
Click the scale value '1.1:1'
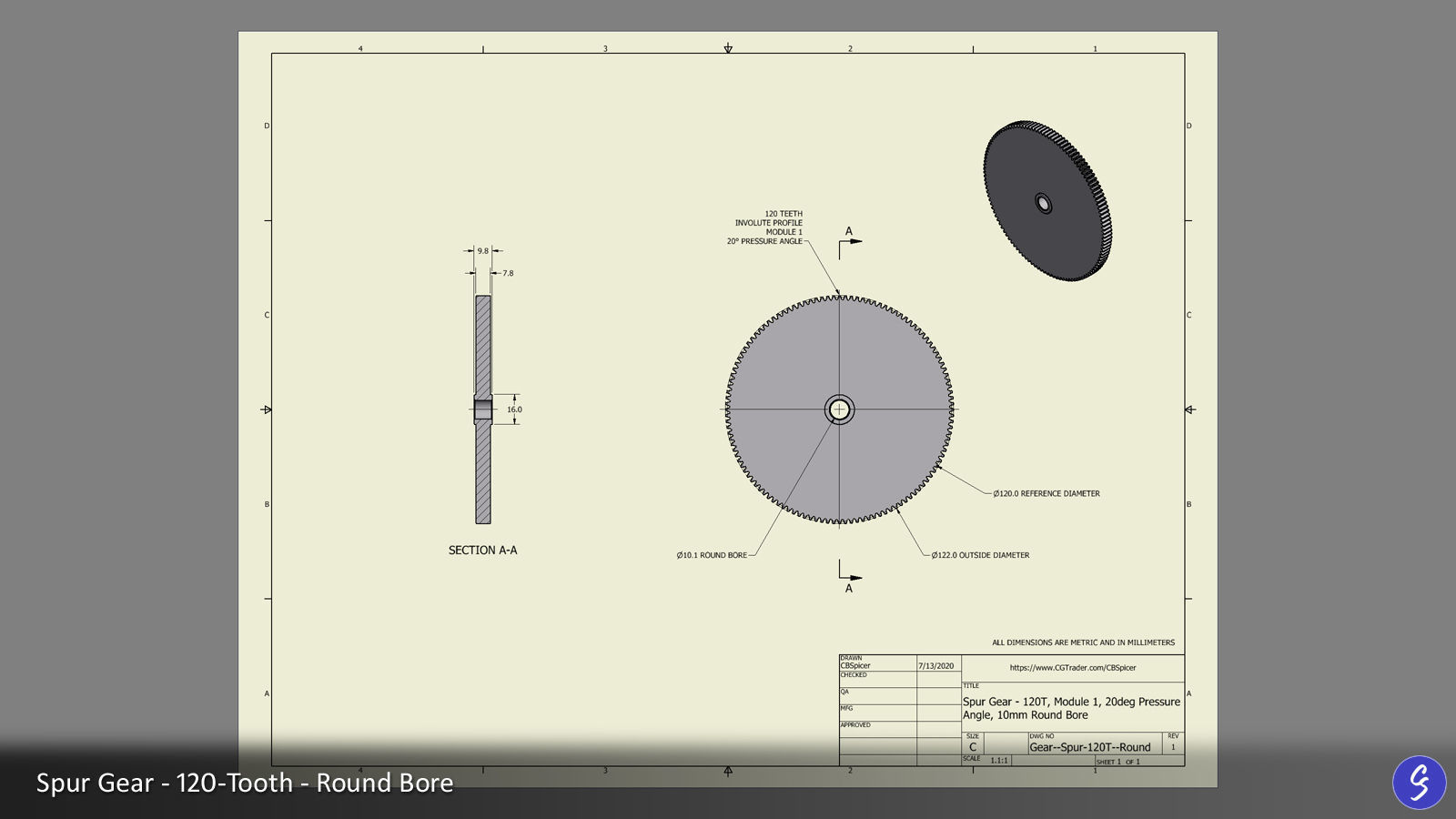(x=999, y=761)
